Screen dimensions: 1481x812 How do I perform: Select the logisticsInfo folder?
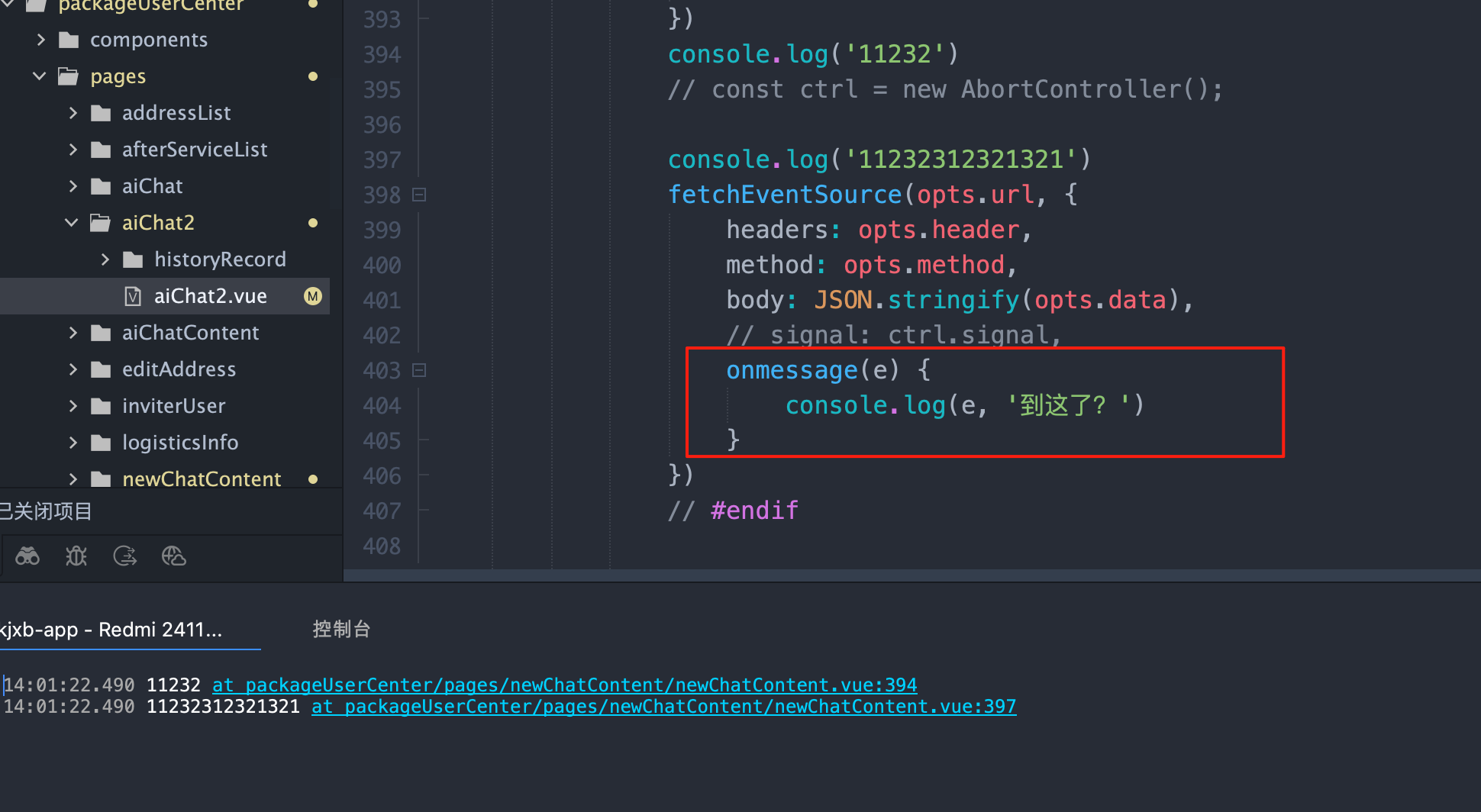[x=180, y=443]
